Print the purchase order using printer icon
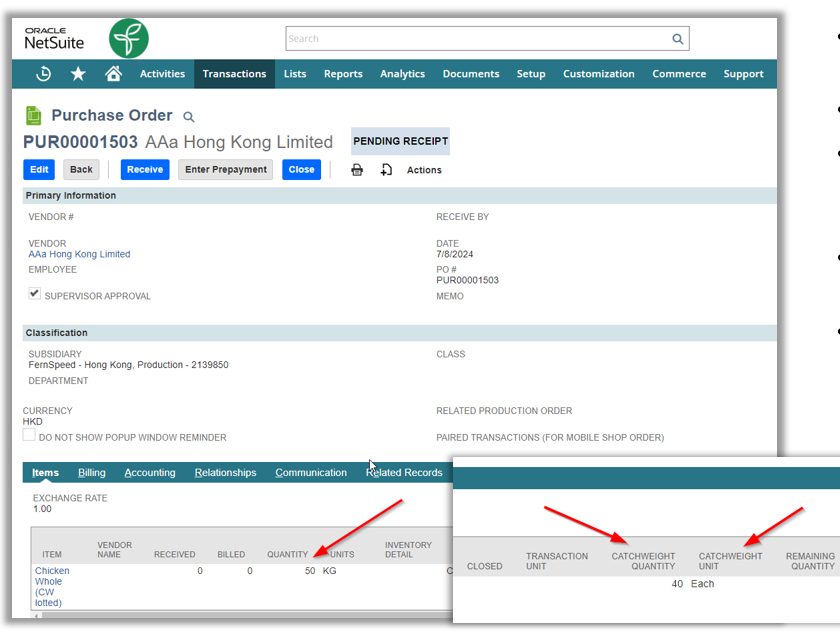 click(x=357, y=170)
